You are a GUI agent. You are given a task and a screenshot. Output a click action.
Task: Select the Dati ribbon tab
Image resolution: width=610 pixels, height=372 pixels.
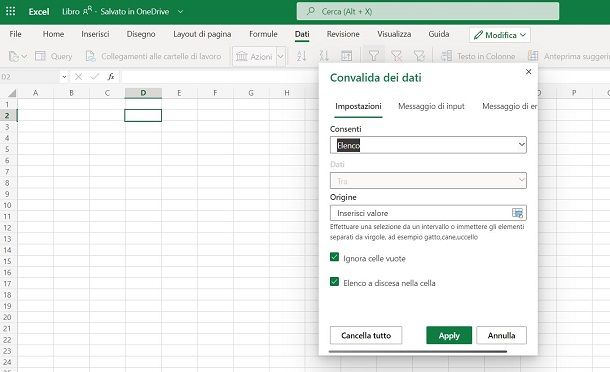[302, 34]
